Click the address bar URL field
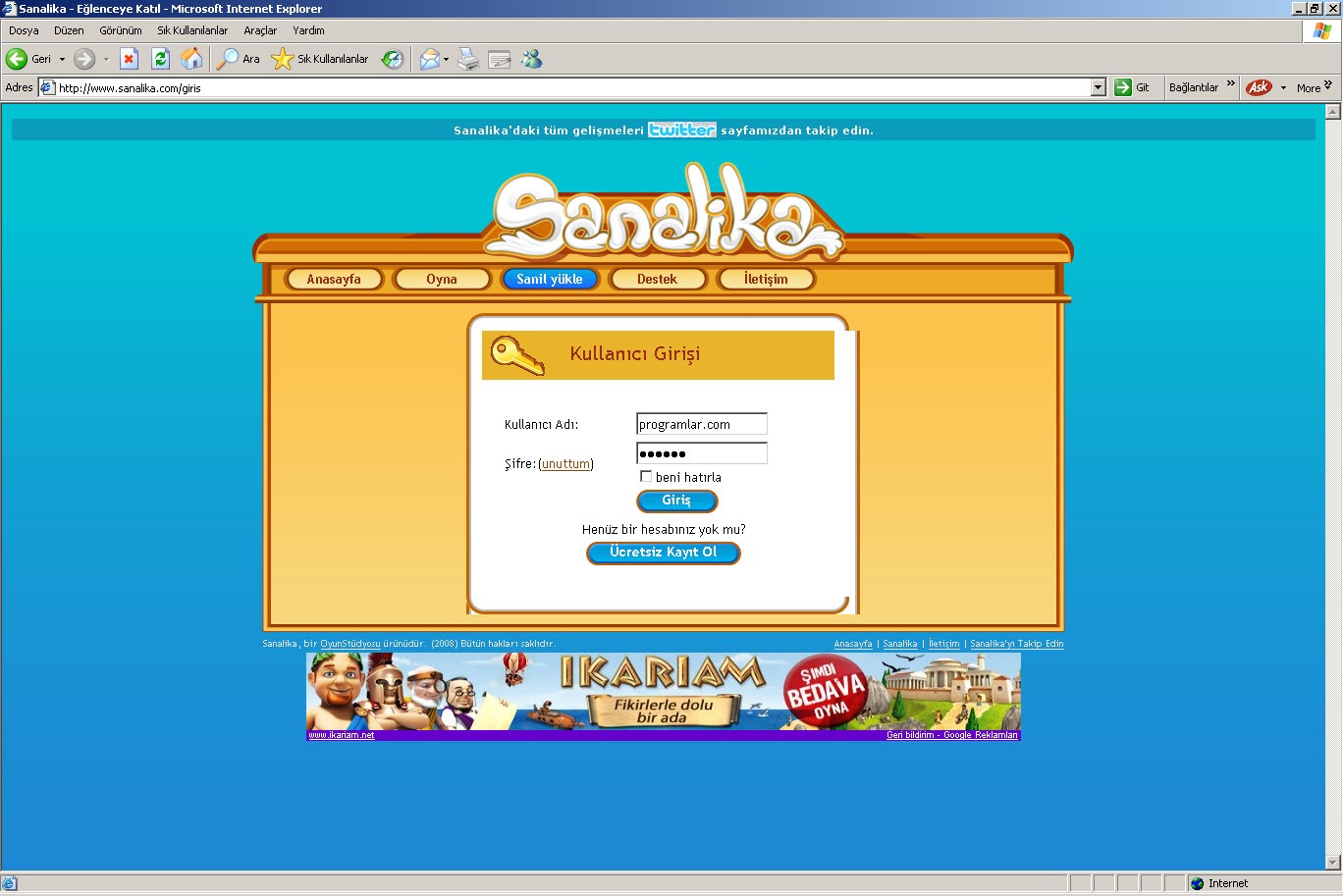Image resolution: width=1343 pixels, height=896 pixels. [x=573, y=87]
